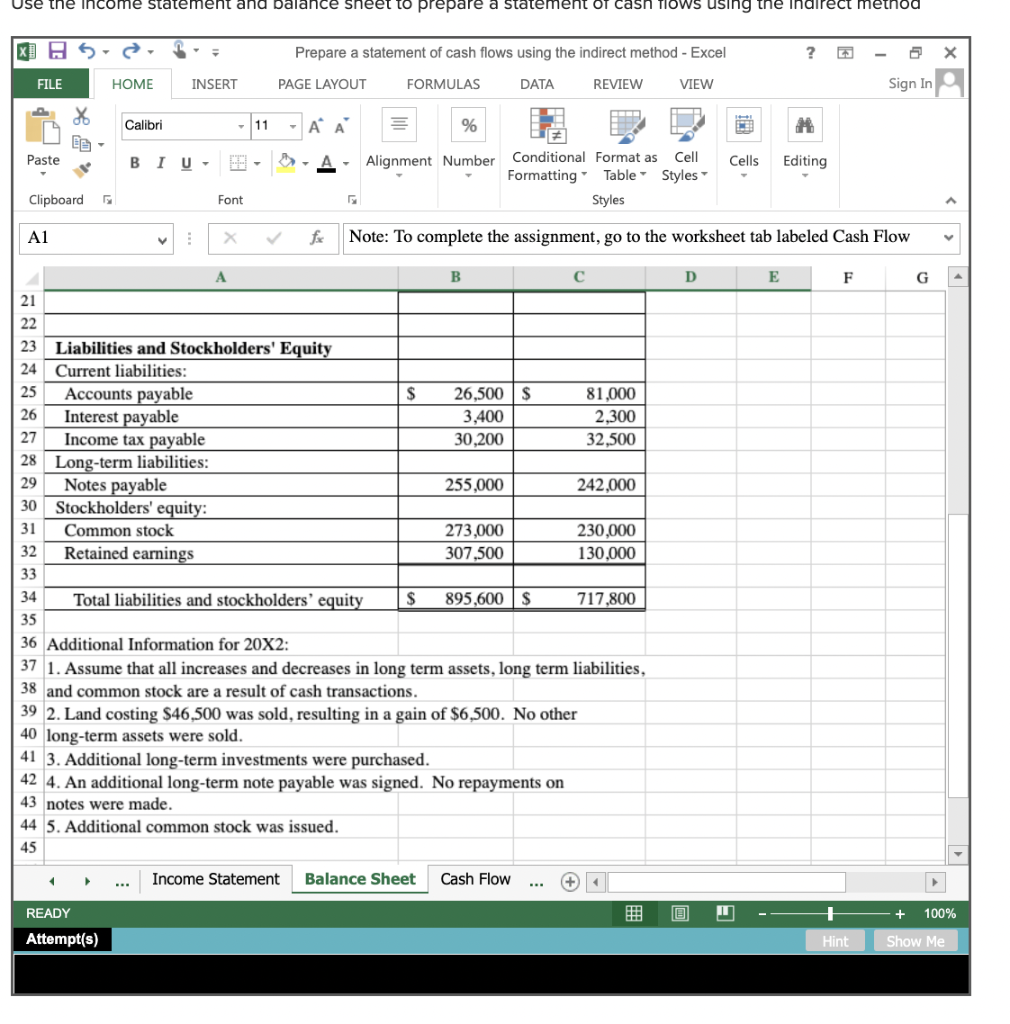Expand the borders dropdown arrow

257,163
